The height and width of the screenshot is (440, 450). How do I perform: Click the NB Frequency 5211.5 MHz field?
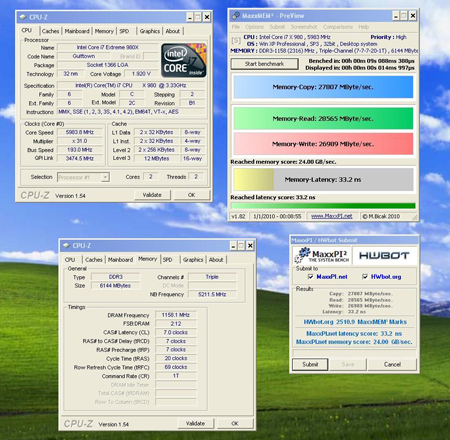point(212,294)
